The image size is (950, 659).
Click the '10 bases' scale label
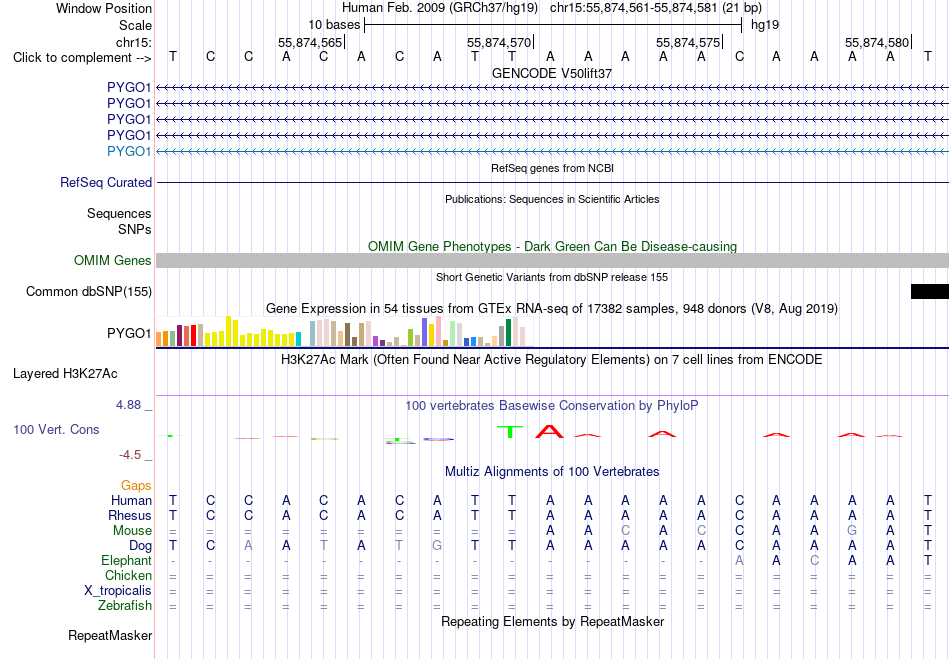334,25
